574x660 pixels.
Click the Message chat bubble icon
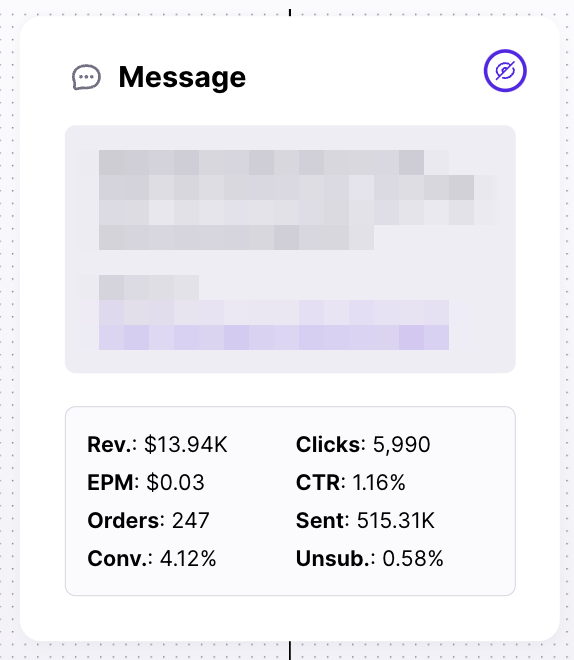pos(86,77)
